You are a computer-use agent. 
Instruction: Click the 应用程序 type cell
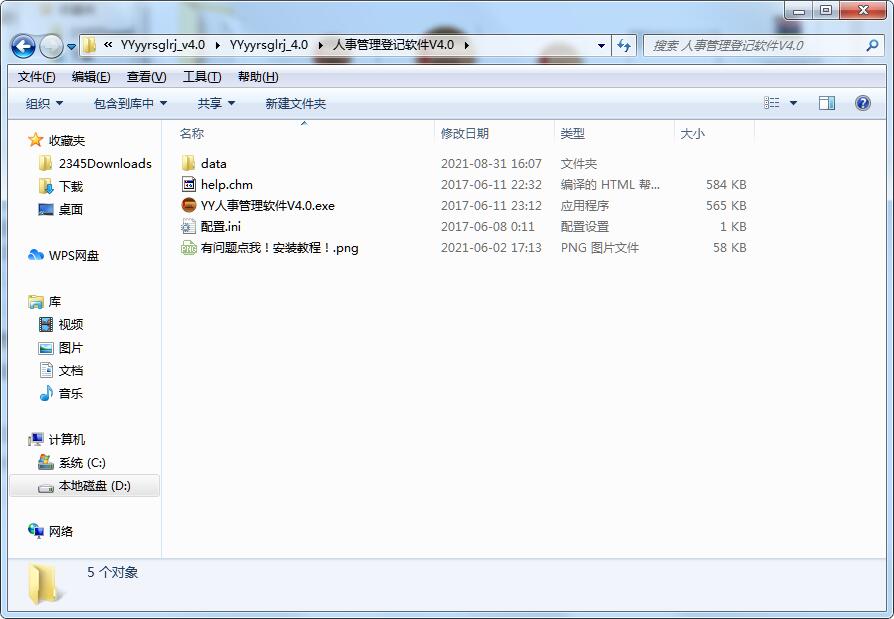pos(584,206)
